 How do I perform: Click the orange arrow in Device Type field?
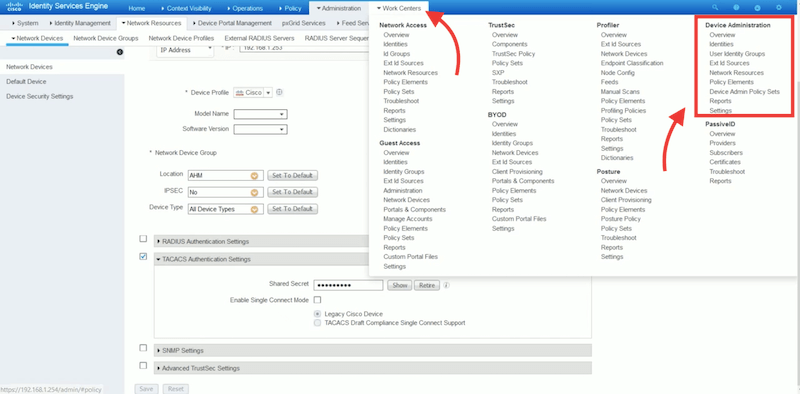pos(254,209)
